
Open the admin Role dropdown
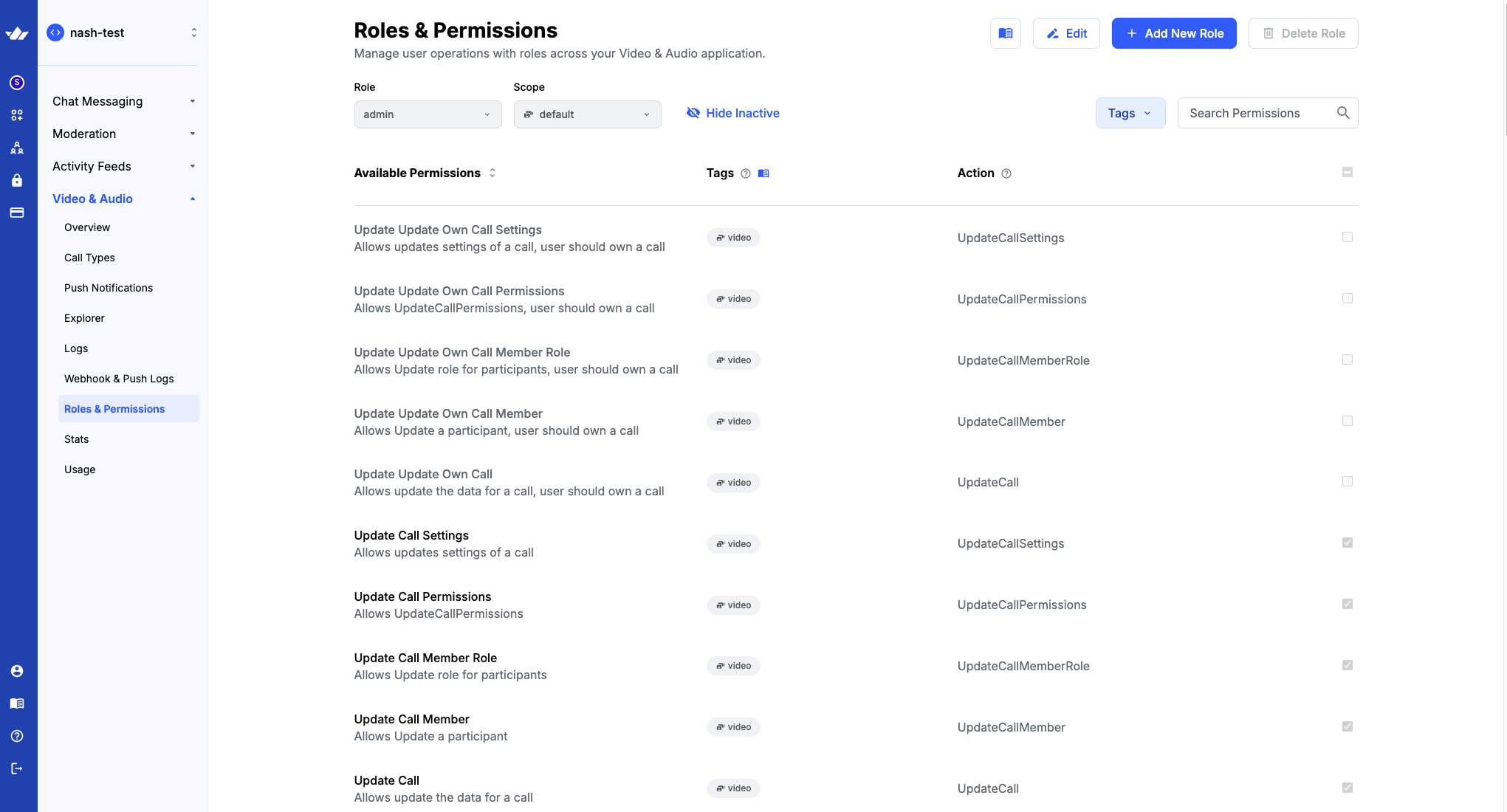pyautogui.click(x=428, y=114)
